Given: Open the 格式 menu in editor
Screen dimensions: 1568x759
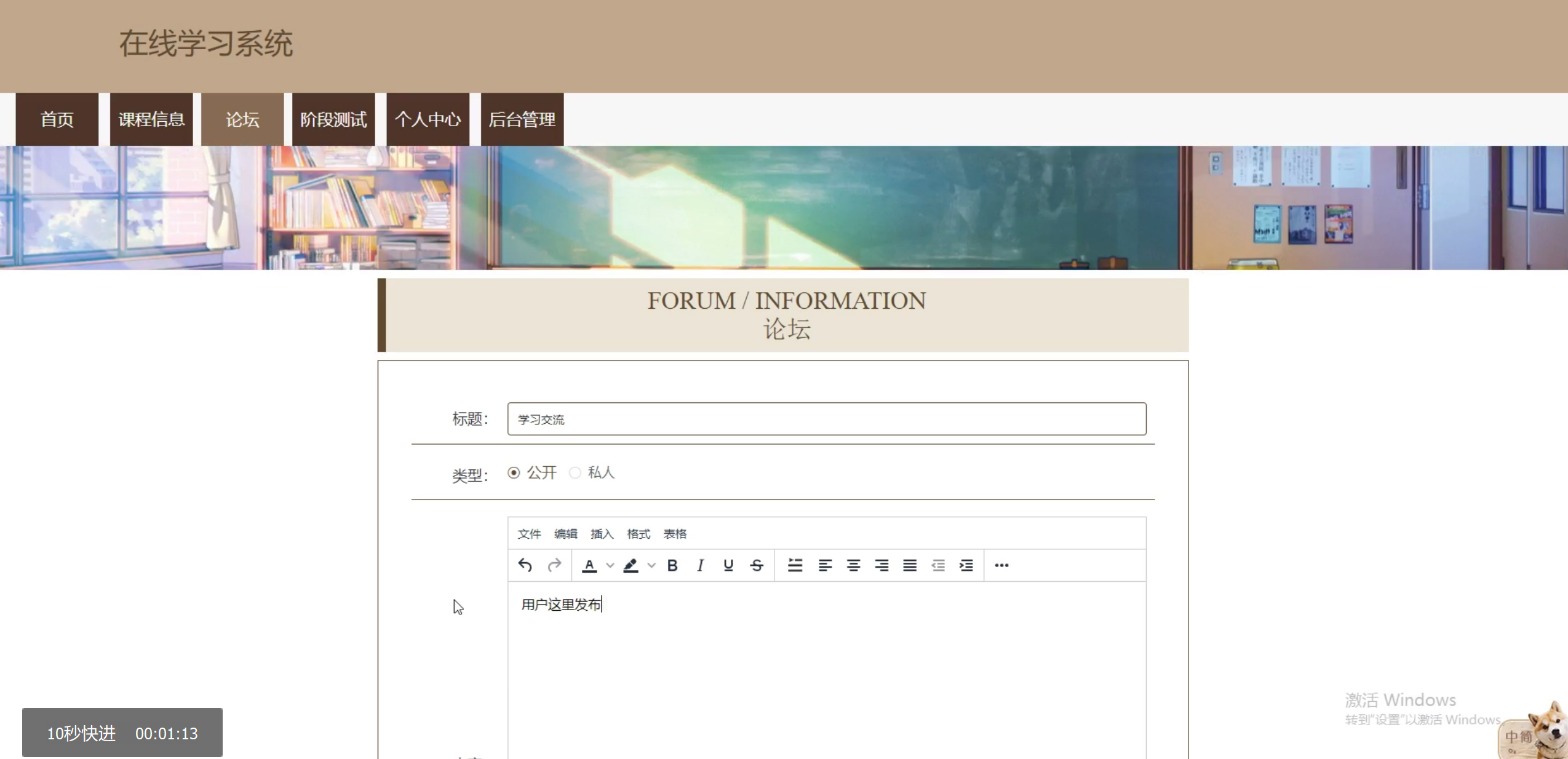Looking at the screenshot, I should (638, 534).
